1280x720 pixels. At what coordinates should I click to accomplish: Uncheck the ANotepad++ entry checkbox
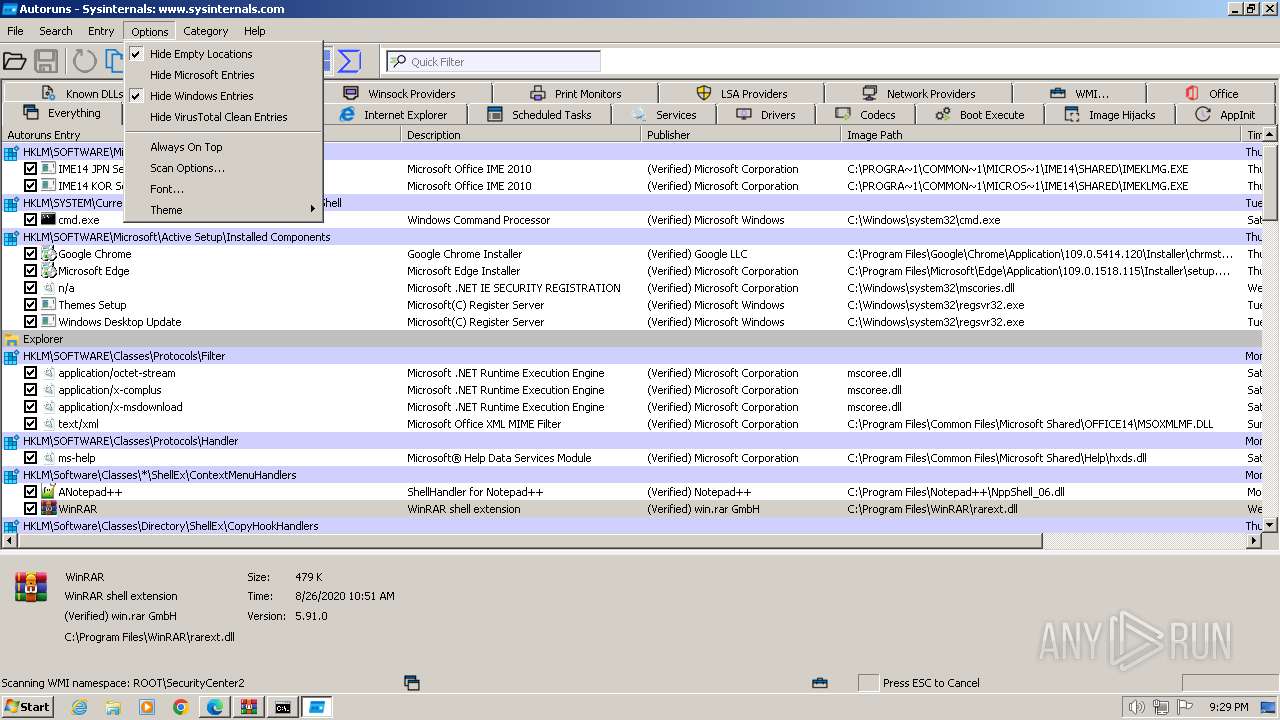30,492
